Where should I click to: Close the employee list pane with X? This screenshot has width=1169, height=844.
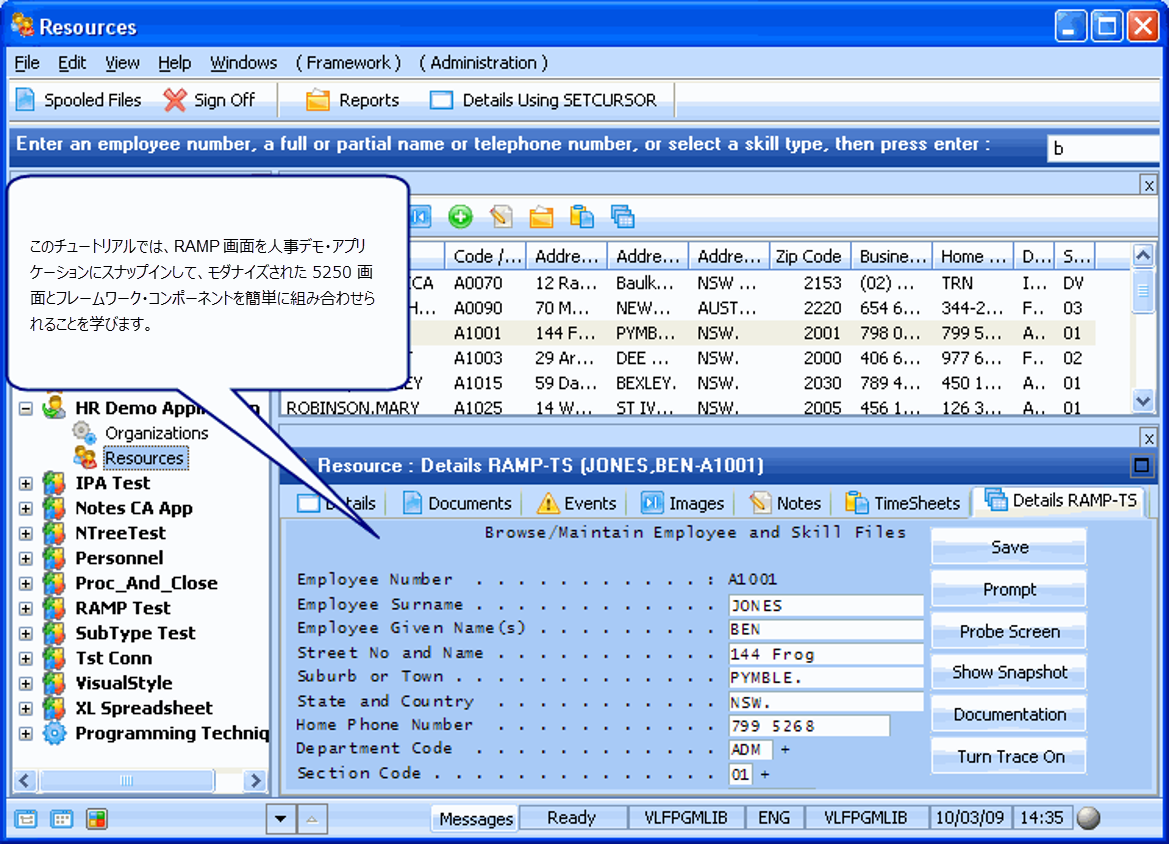[x=1148, y=185]
